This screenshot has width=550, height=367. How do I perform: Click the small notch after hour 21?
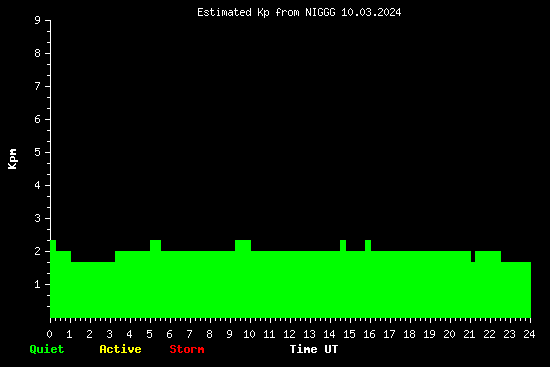coord(473,256)
